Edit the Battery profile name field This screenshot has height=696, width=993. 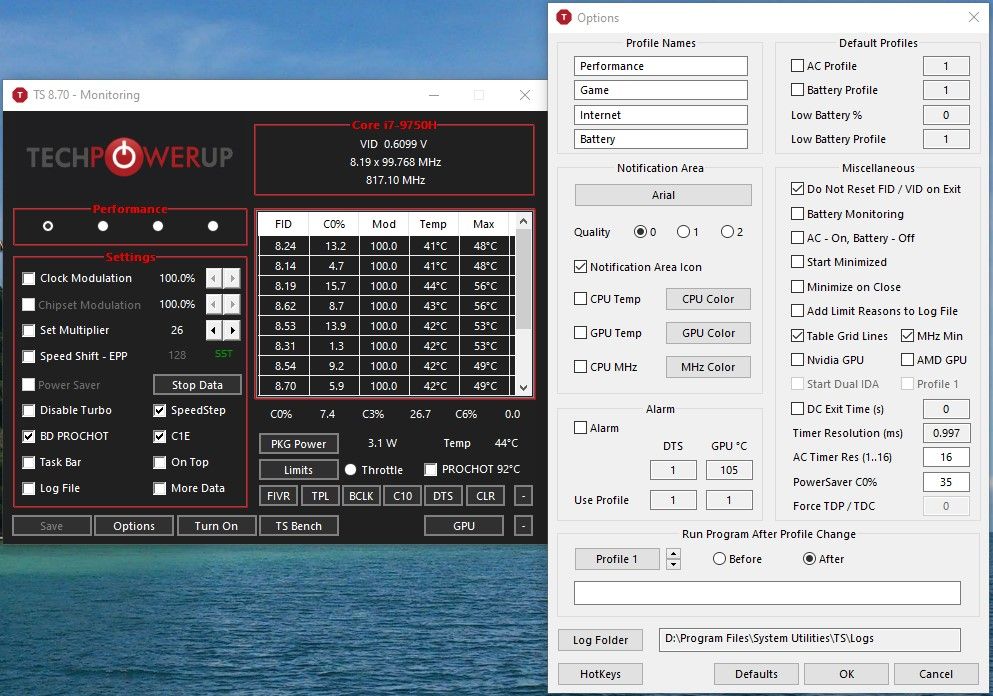pyautogui.click(x=660, y=138)
